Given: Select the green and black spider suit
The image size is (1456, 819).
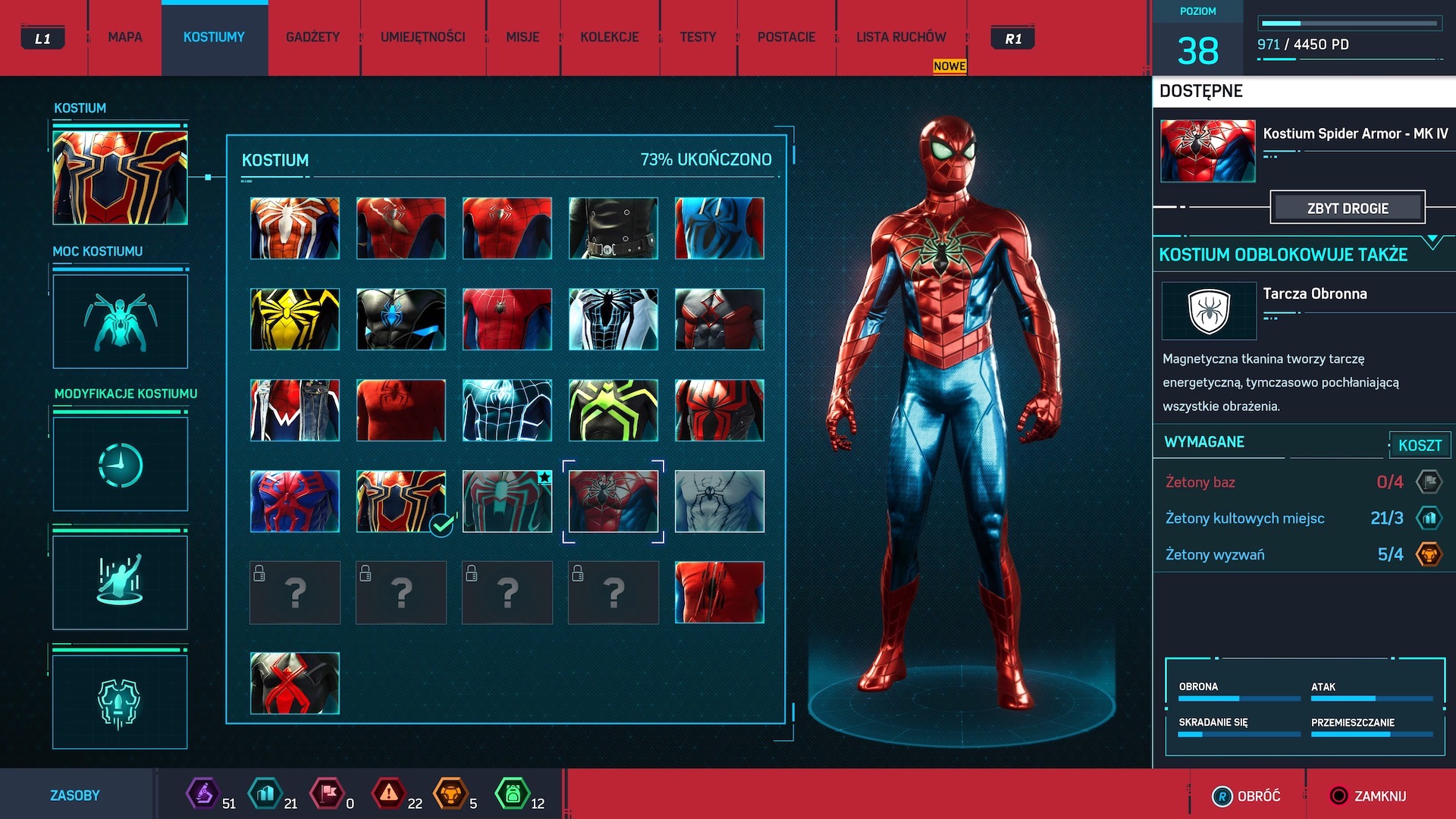Looking at the screenshot, I should point(613,410).
